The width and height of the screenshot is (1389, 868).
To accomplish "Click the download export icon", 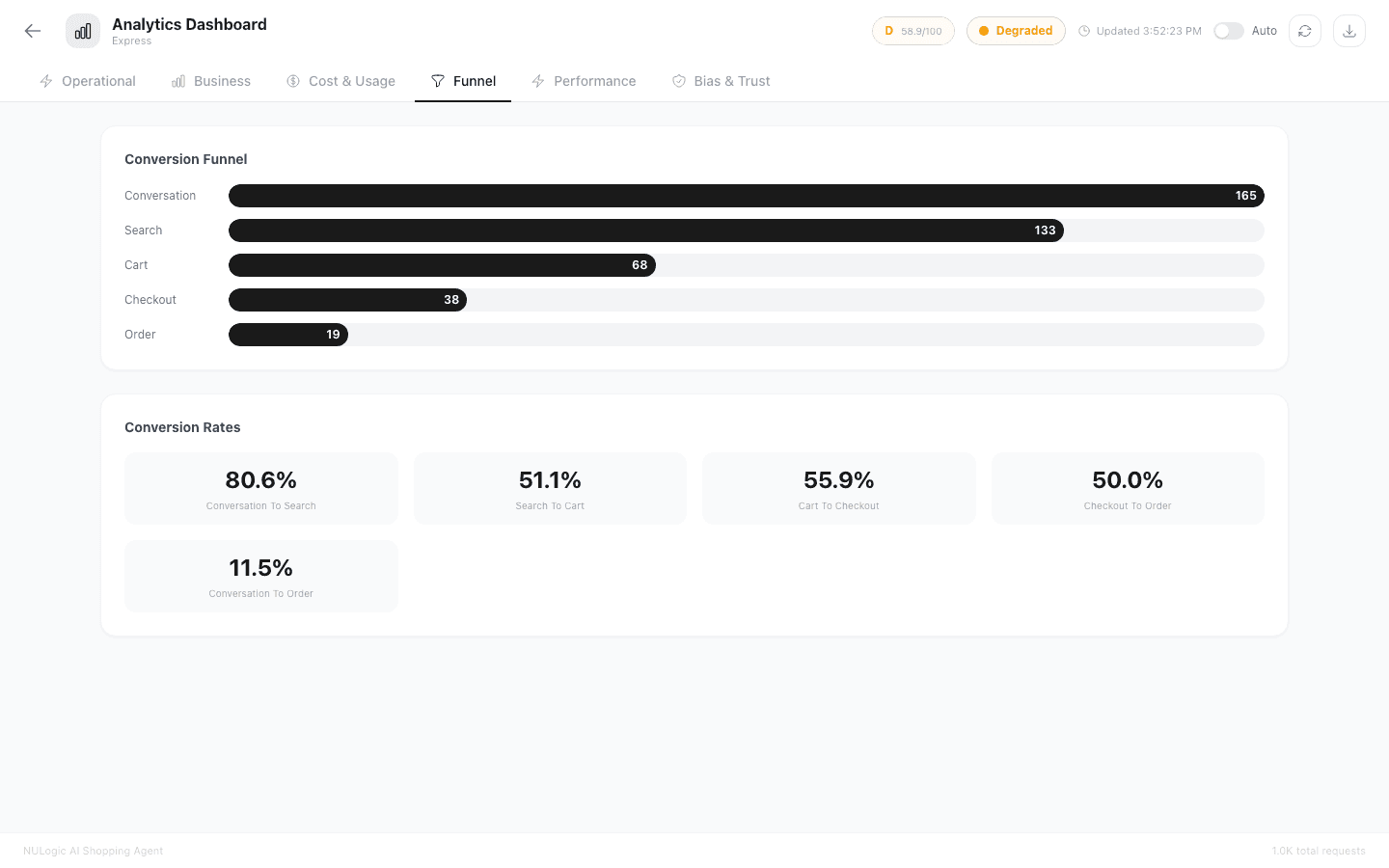I will [1348, 31].
